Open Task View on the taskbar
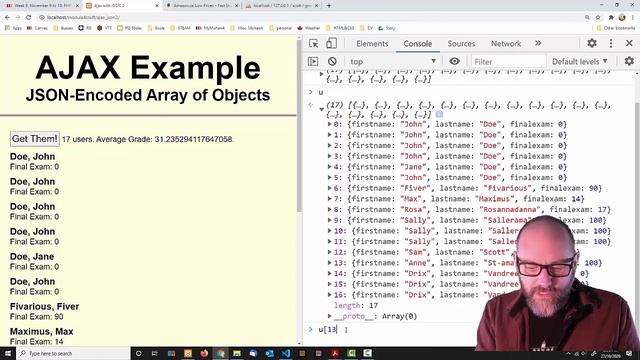The width and height of the screenshot is (640, 360). coord(155,353)
